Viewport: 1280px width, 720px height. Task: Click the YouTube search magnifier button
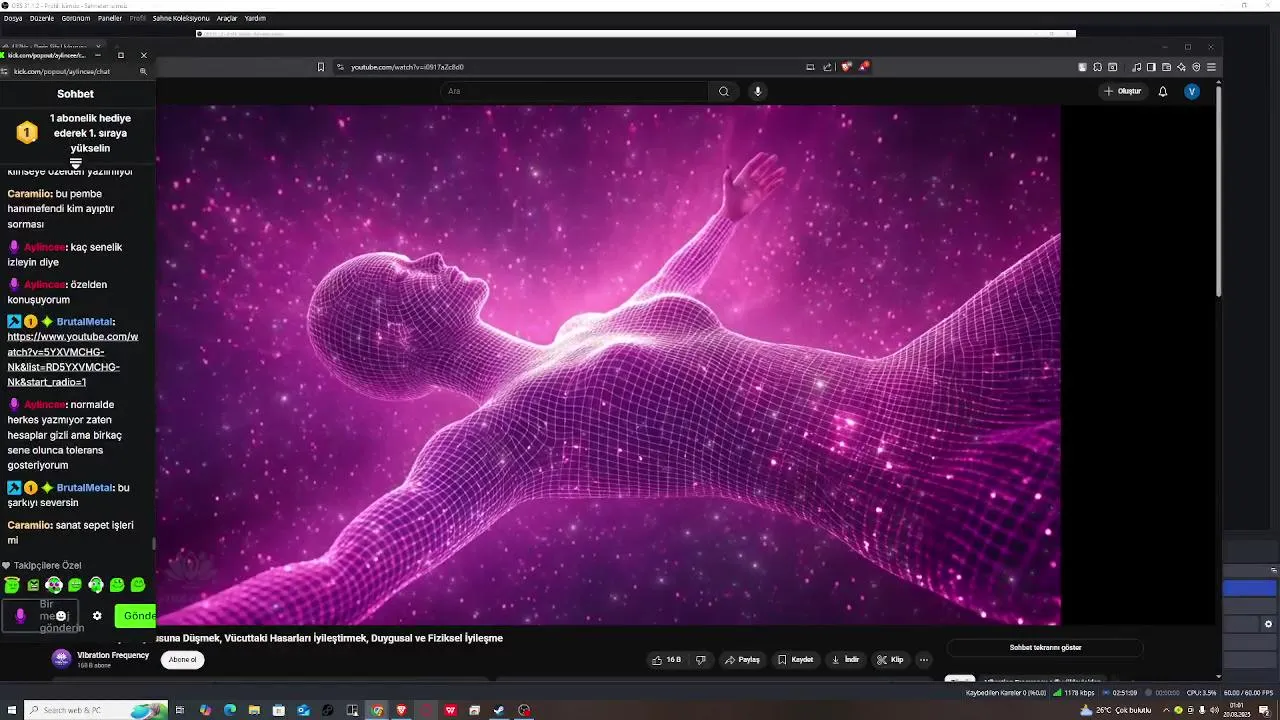(x=724, y=91)
